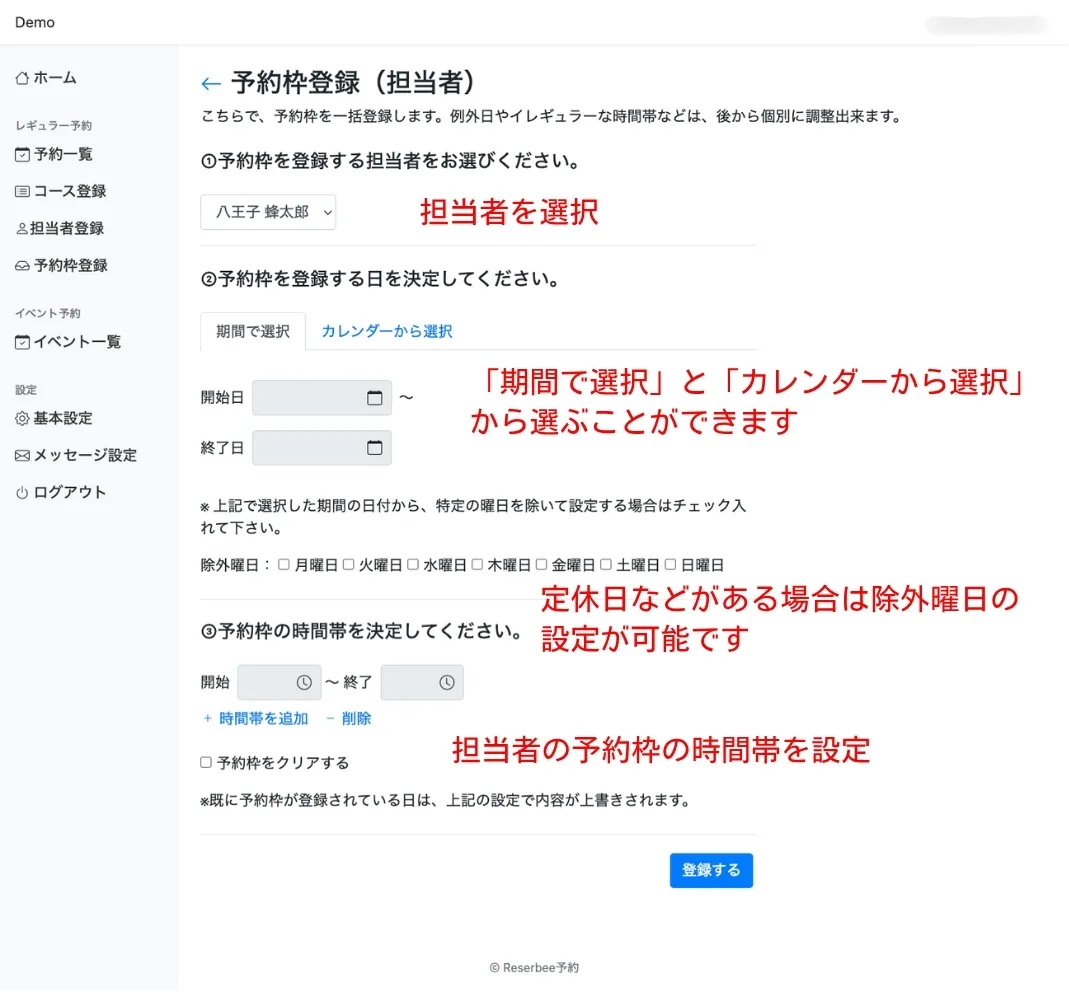Open calendar picker icon in 開始日 field
Viewport: 1069px width, 992px height.
pos(375,398)
